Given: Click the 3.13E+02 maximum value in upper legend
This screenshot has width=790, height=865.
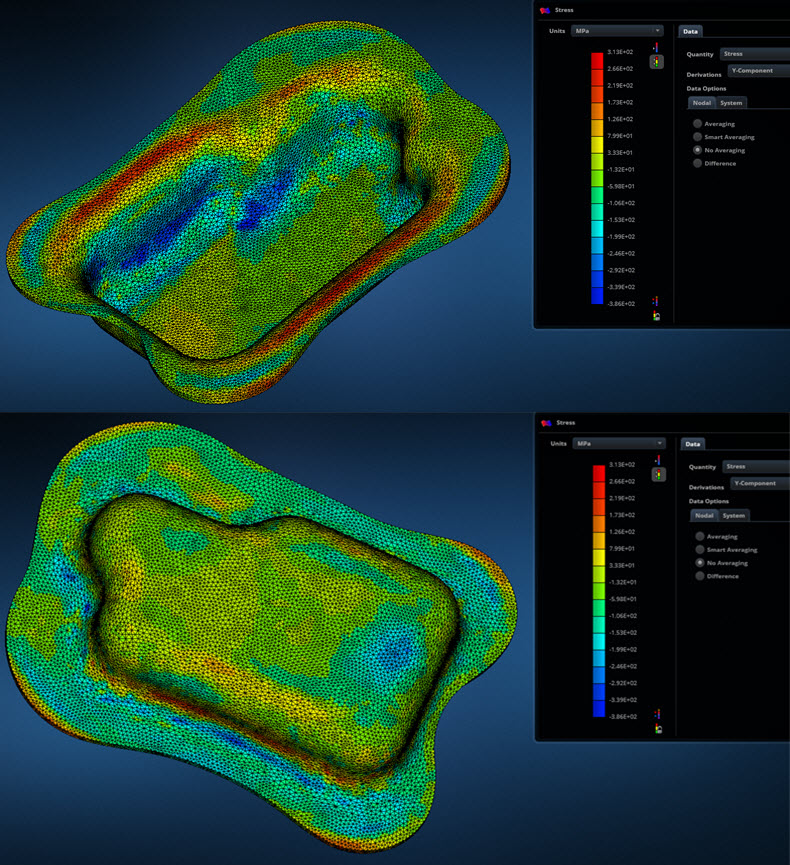Looking at the screenshot, I should point(620,52).
